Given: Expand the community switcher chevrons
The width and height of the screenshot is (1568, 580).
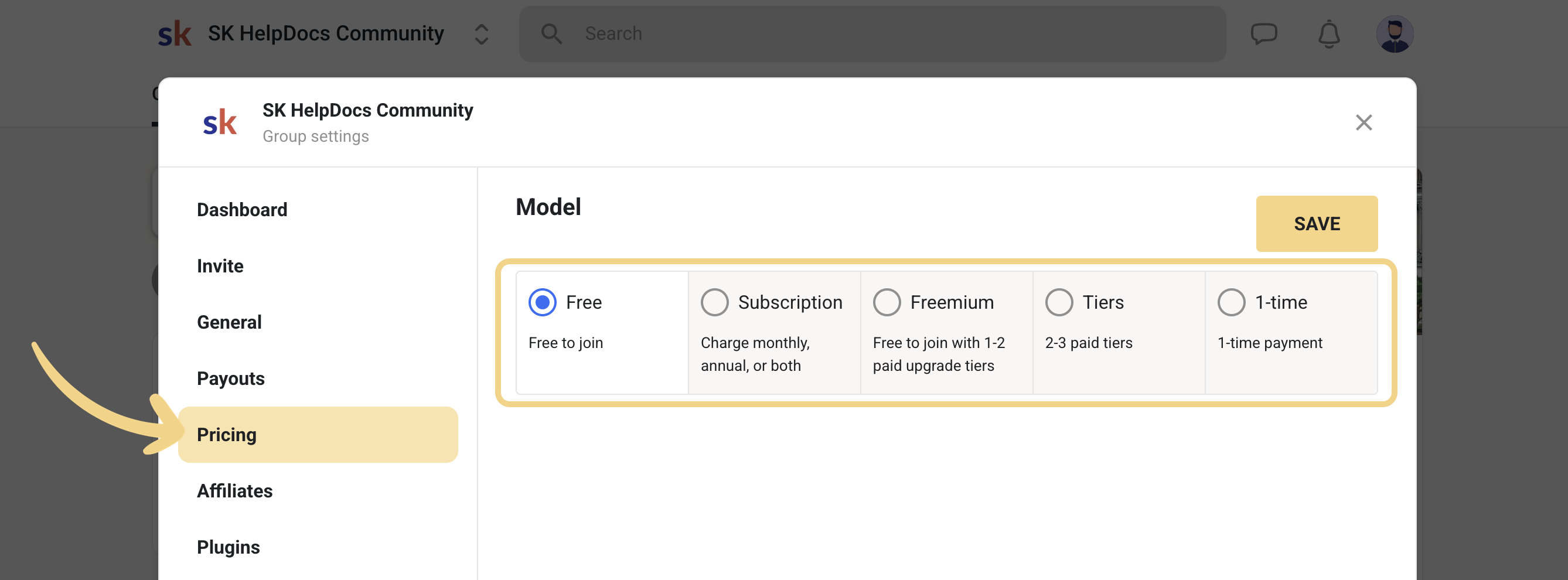Looking at the screenshot, I should pyautogui.click(x=481, y=34).
